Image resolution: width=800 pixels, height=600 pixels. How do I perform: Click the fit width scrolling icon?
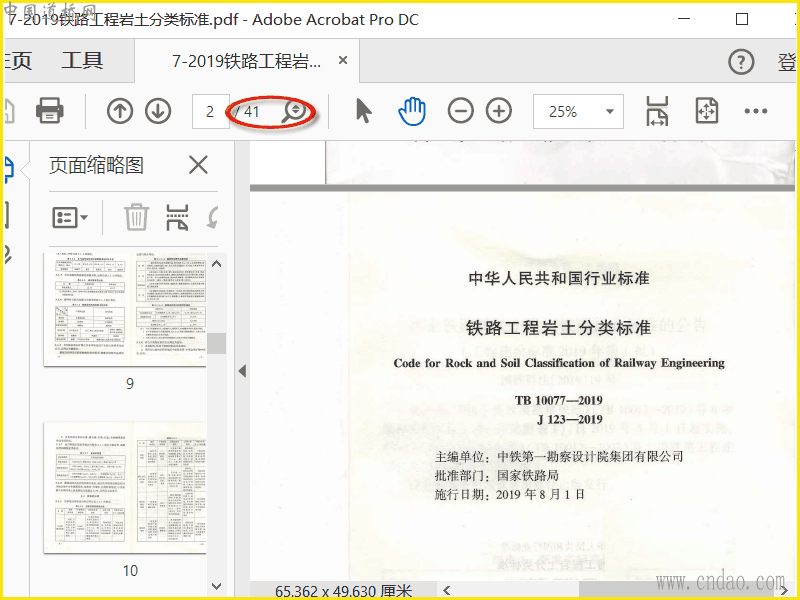(x=657, y=111)
